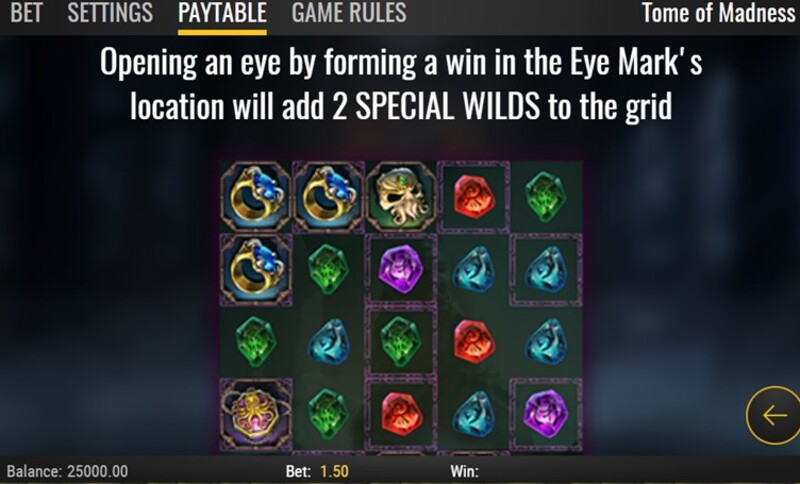Select the PAYTABLE tab
This screenshot has width=800, height=484.
pos(222,13)
